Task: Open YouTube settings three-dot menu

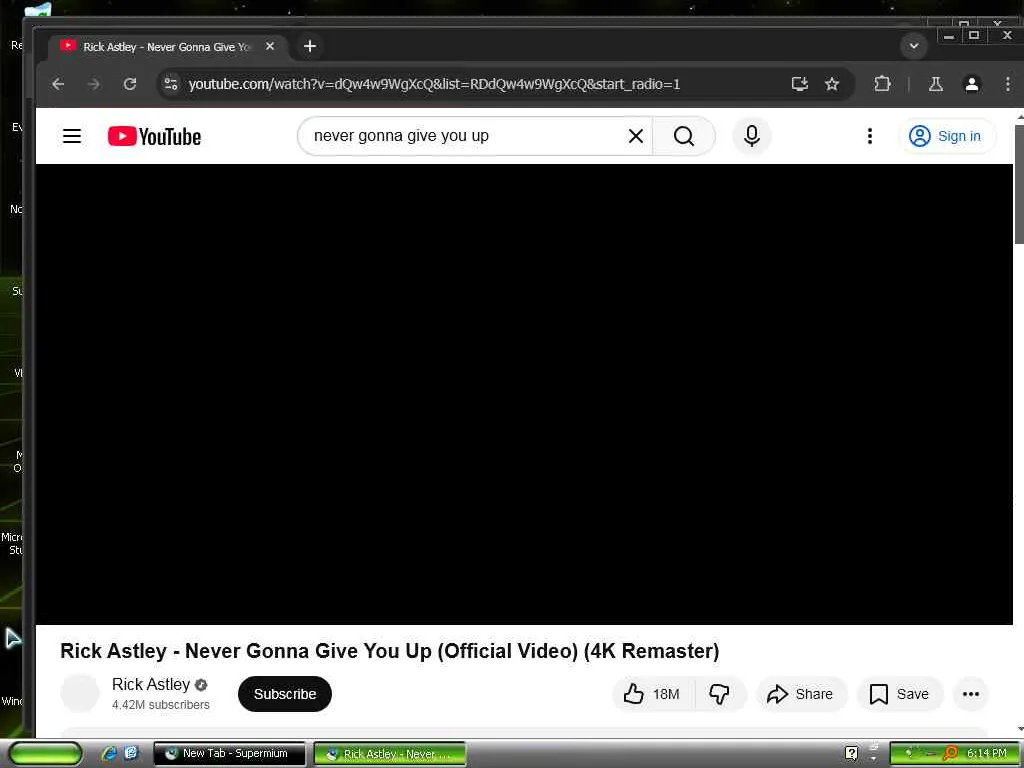Action: point(869,136)
